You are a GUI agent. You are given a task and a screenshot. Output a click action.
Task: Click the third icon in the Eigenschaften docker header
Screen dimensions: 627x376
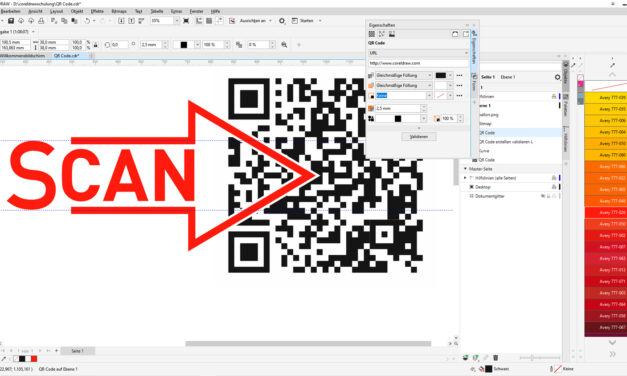[x=392, y=34]
